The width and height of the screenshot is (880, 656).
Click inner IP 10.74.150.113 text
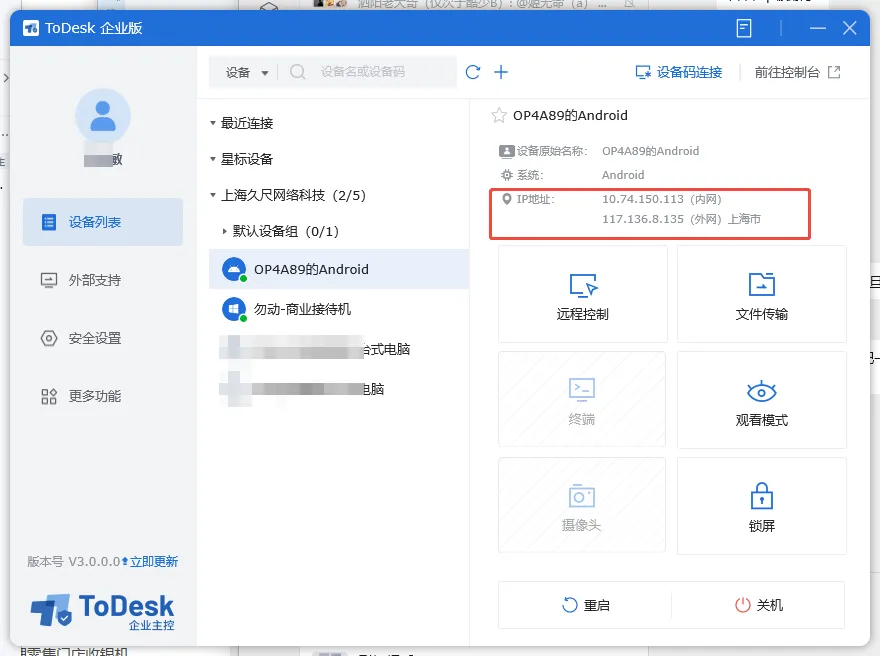643,199
